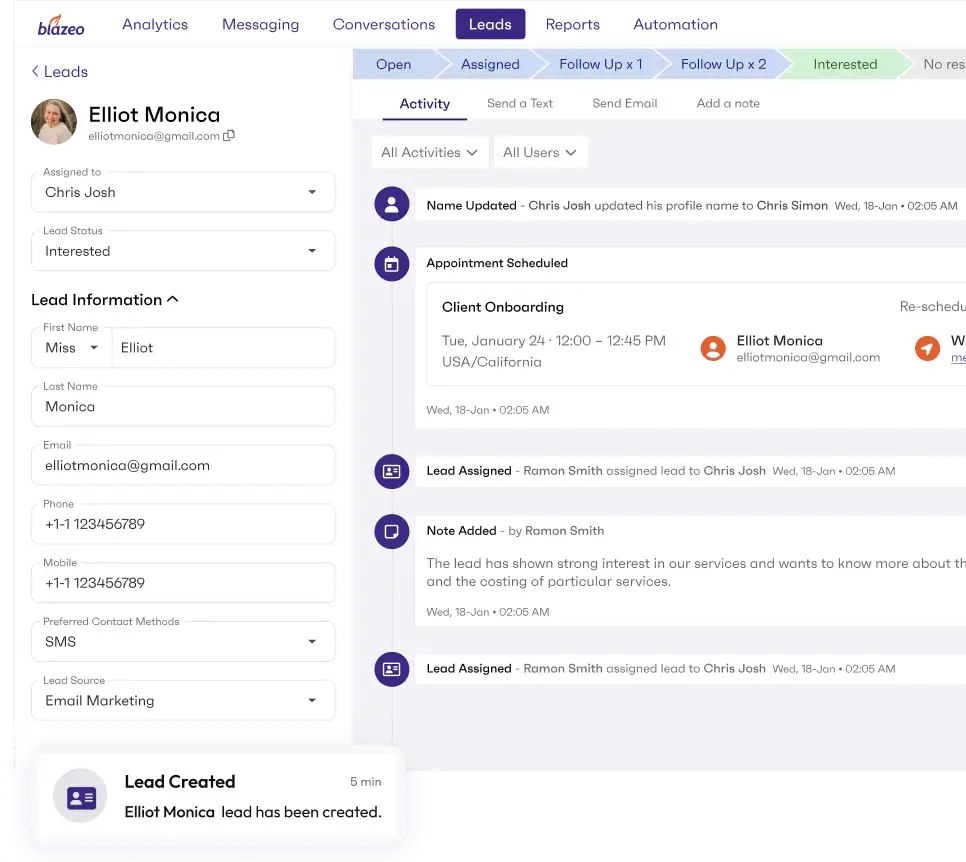Click the copy email icon beside elliotmonica@gmail.com

(x=229, y=136)
